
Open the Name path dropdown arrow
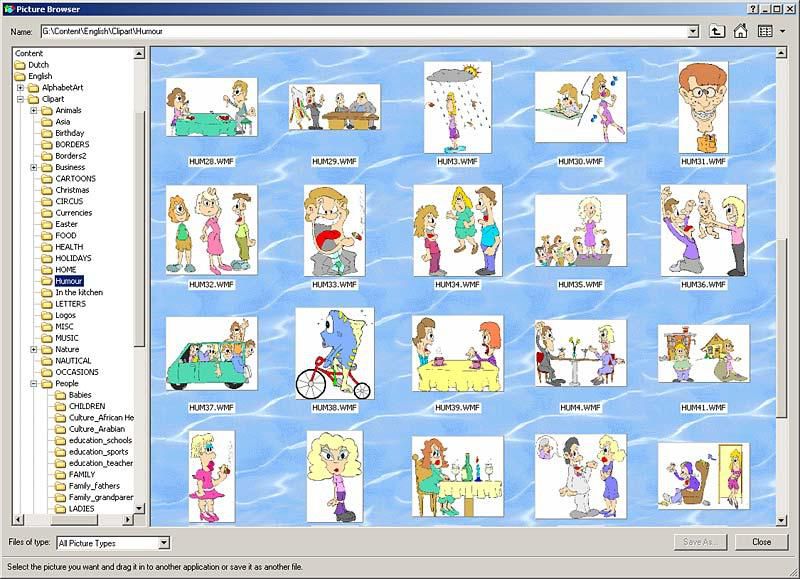pos(693,32)
